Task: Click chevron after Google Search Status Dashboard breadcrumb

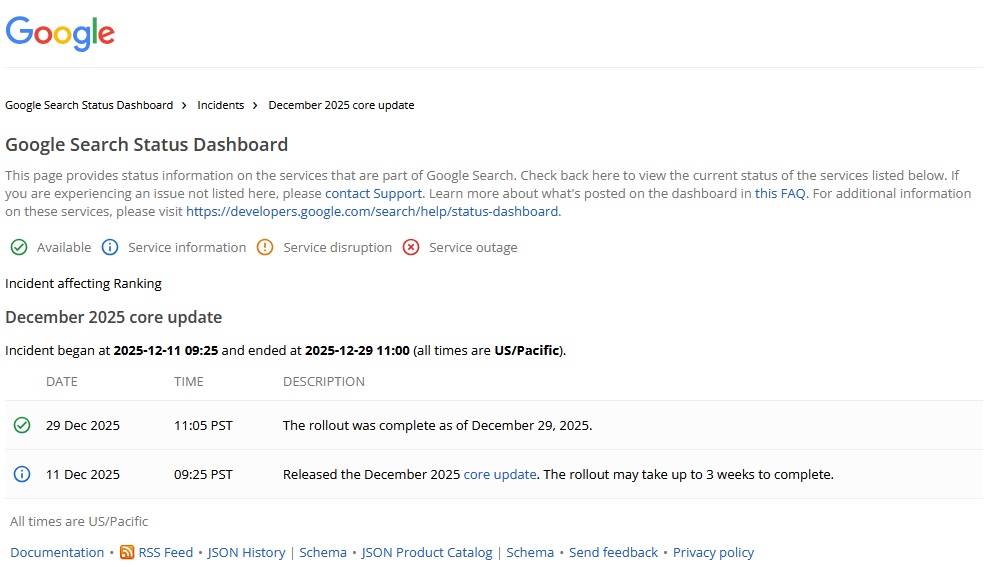Action: [184, 106]
